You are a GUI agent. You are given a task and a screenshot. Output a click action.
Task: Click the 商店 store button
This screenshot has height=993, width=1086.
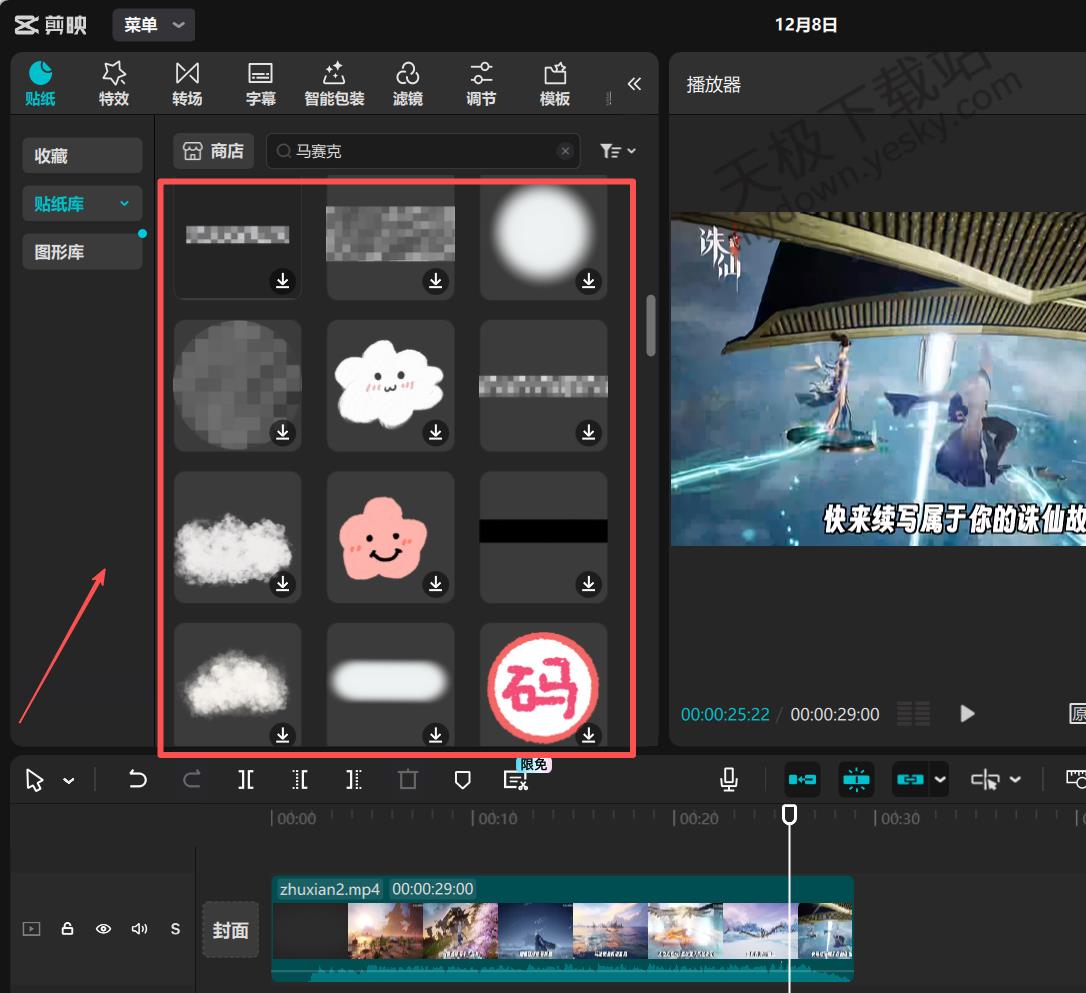(213, 151)
